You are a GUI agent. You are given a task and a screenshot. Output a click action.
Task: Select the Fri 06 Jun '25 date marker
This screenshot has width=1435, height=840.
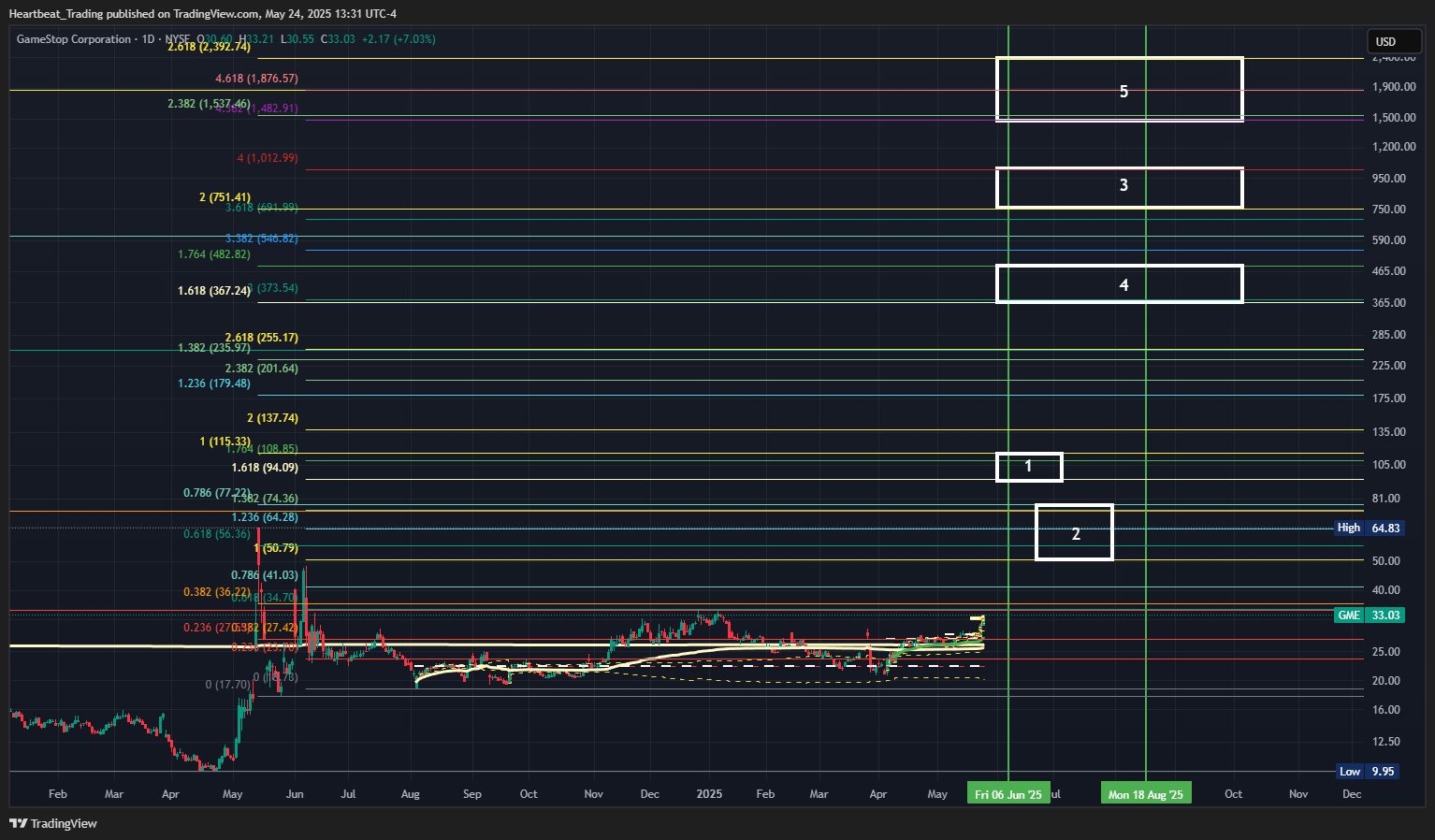(1008, 794)
